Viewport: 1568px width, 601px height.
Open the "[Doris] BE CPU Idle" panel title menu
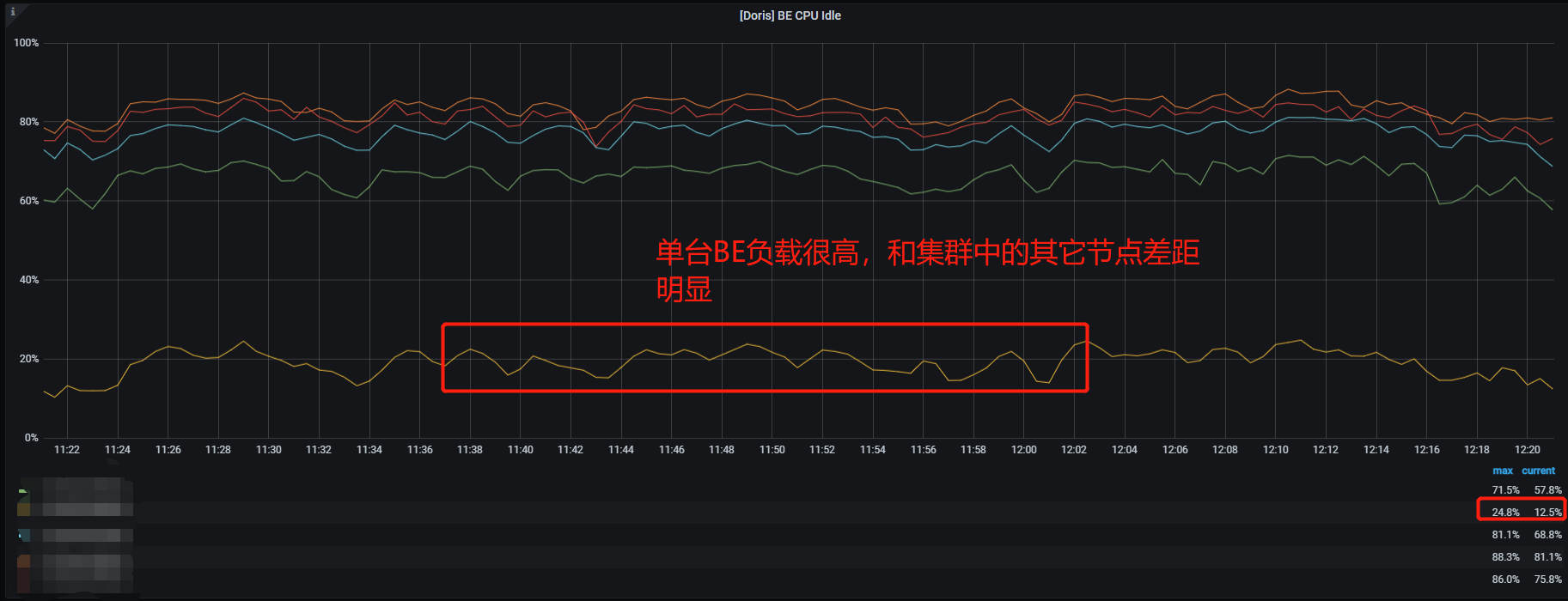click(790, 15)
